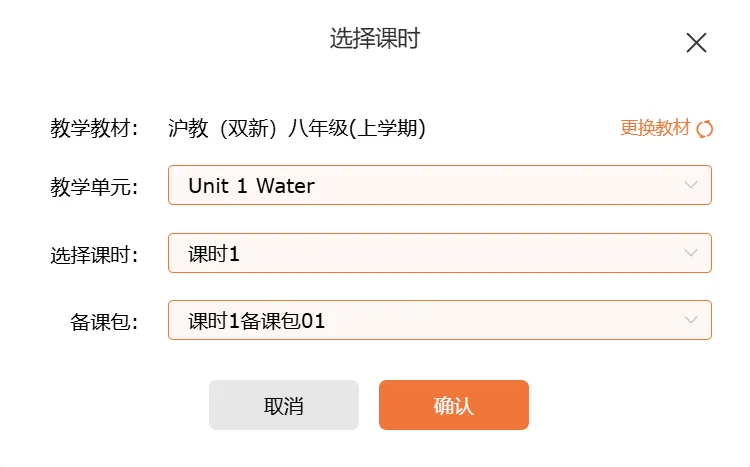Click the 选择课时 field label on the left
This screenshot has height=467, width=750.
pos(94,254)
